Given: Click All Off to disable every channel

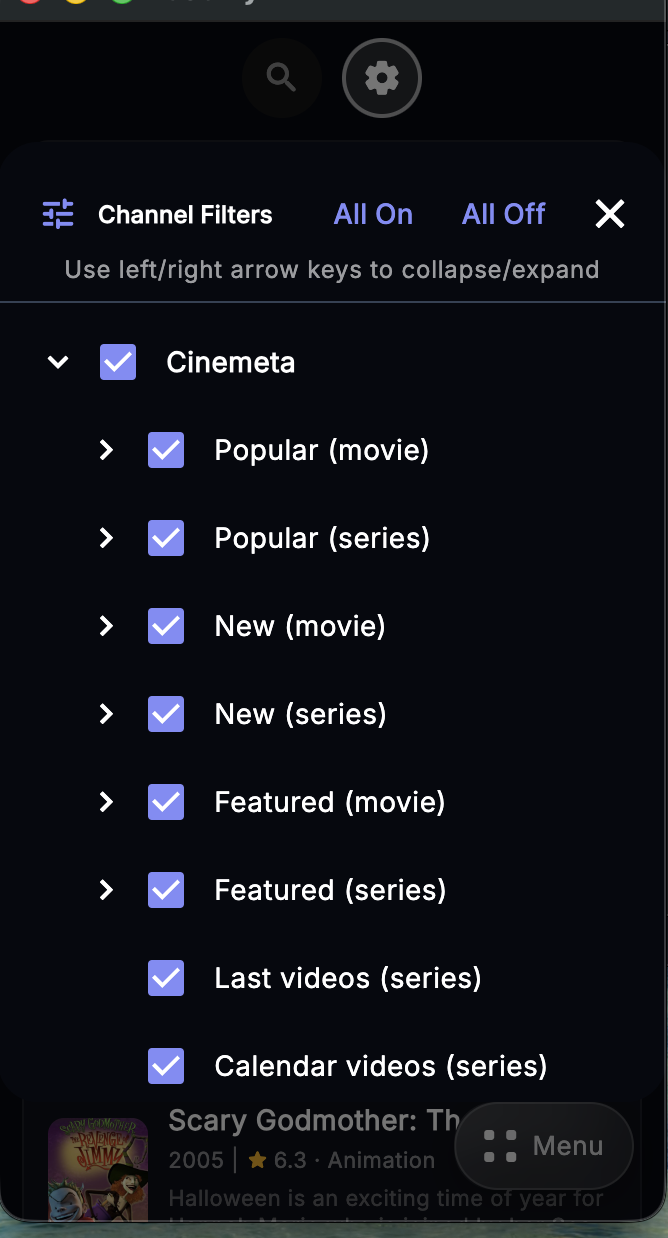Looking at the screenshot, I should (503, 213).
